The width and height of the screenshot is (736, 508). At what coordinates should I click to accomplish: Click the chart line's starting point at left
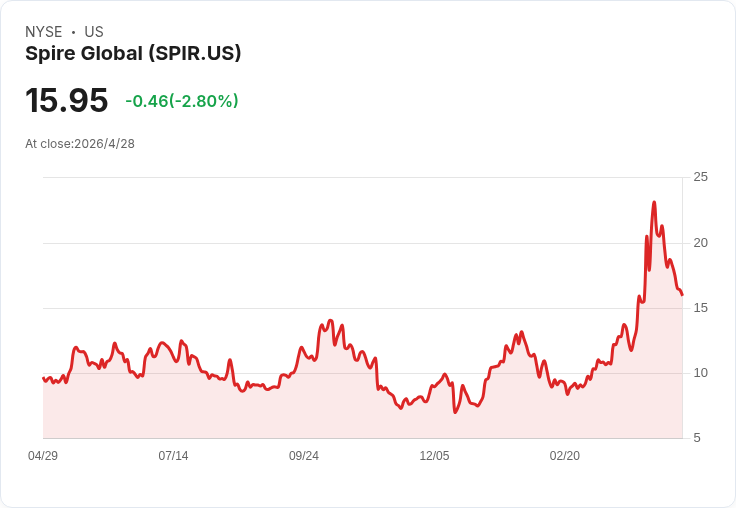click(x=43, y=378)
